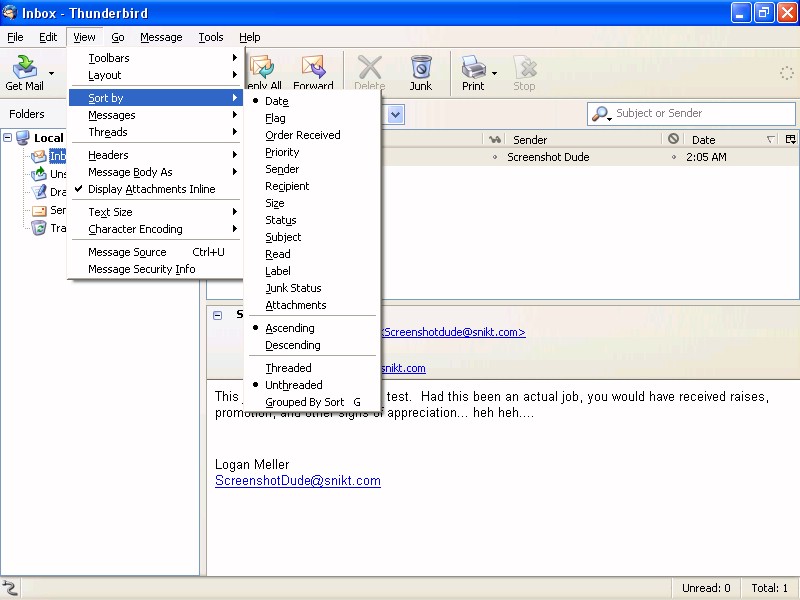
Task: Click the Unsent folder icon
Action: [x=39, y=174]
